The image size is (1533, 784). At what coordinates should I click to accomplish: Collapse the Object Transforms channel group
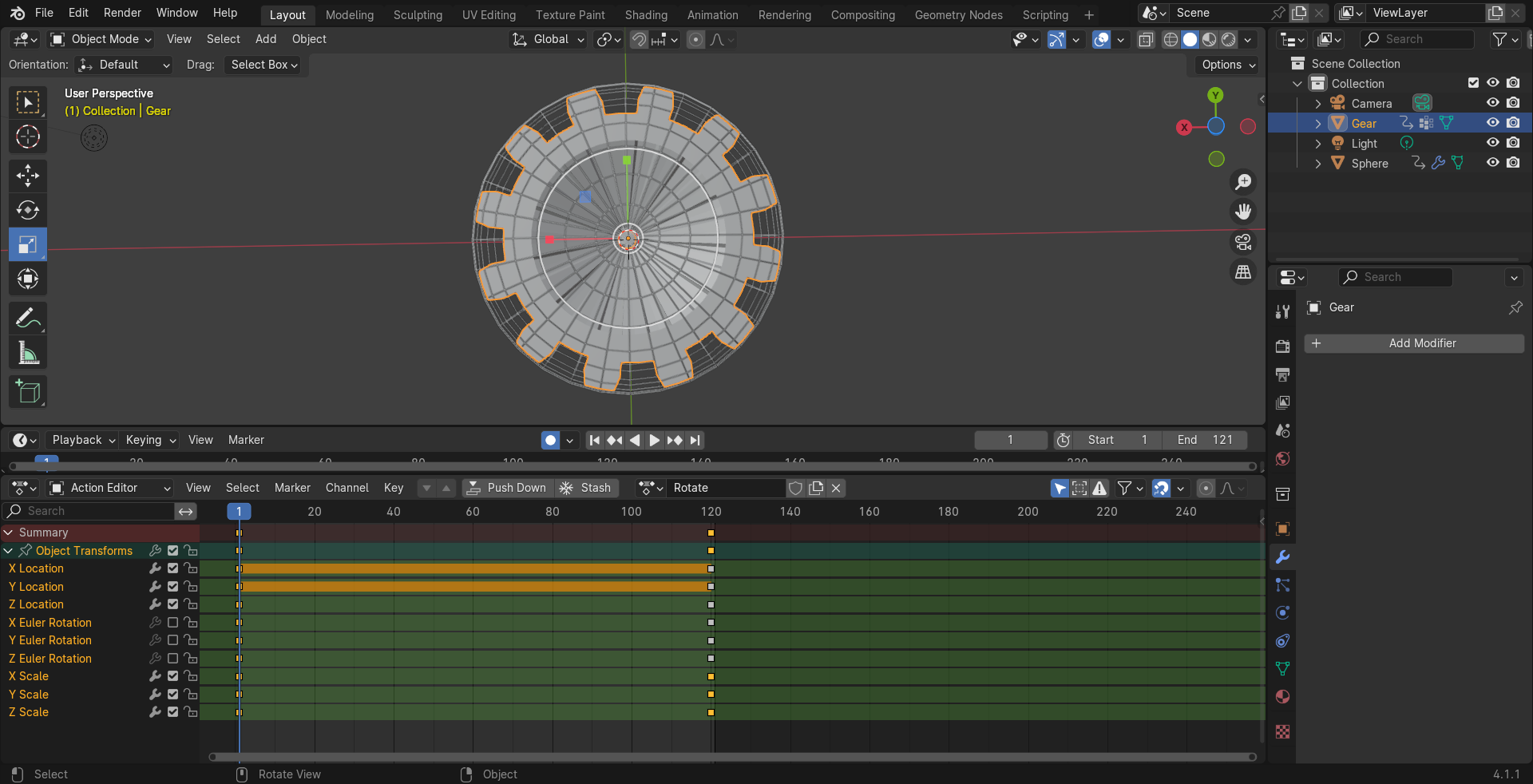click(8, 551)
